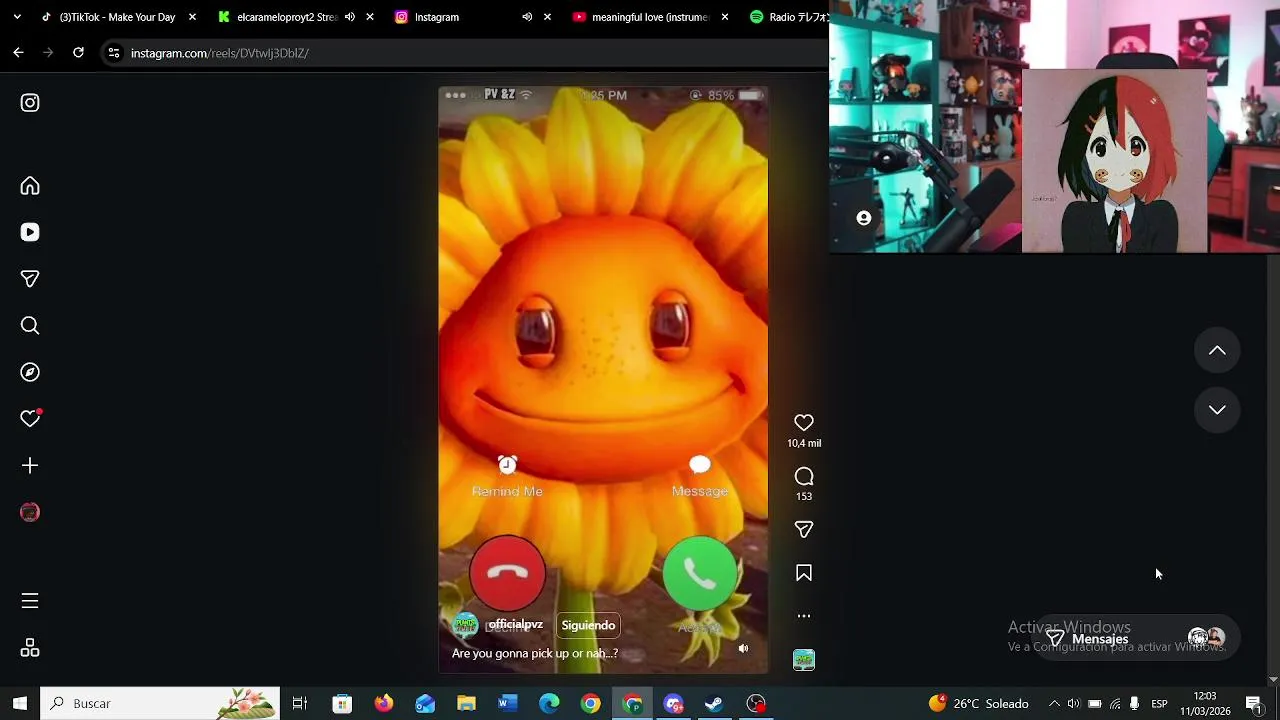The height and width of the screenshot is (720, 1280).
Task: Open the notification center icon
Action: (x=1254, y=704)
